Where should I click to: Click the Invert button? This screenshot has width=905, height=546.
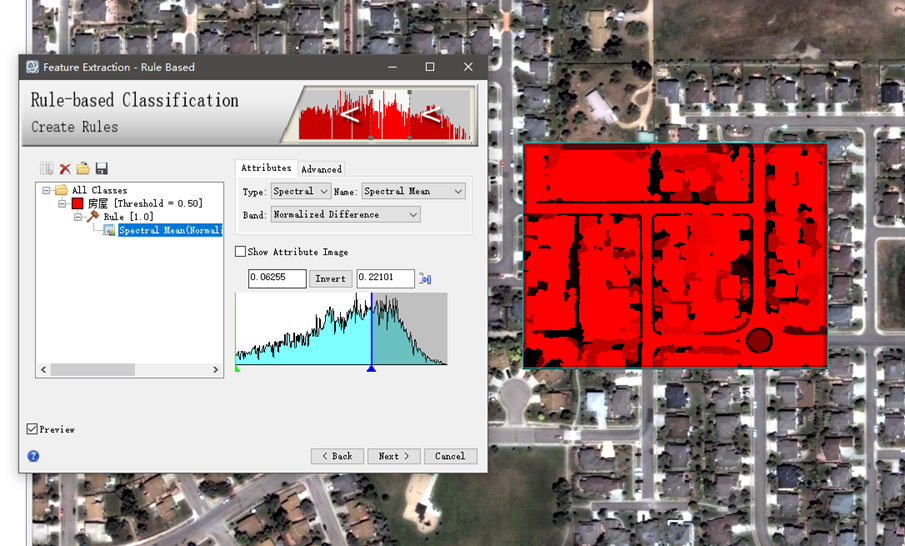tap(331, 279)
